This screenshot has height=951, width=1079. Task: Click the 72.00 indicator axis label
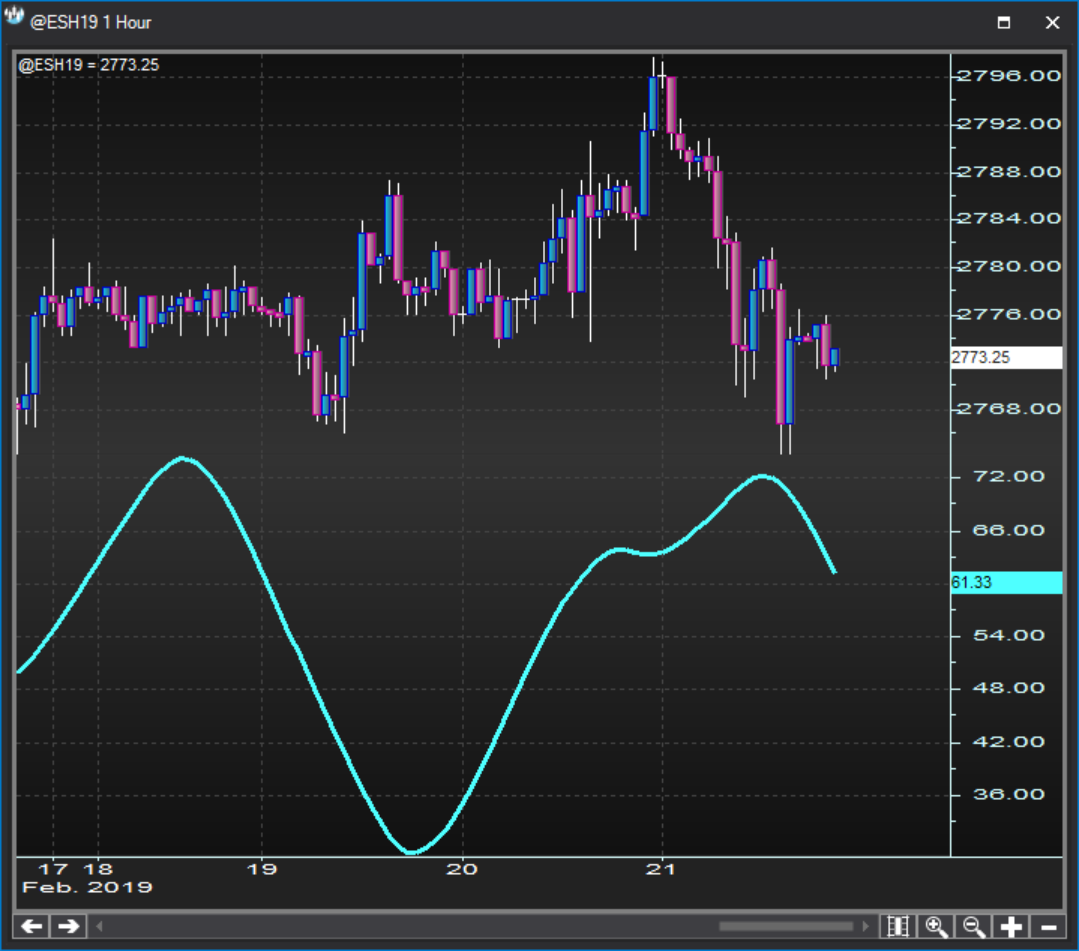(1009, 476)
